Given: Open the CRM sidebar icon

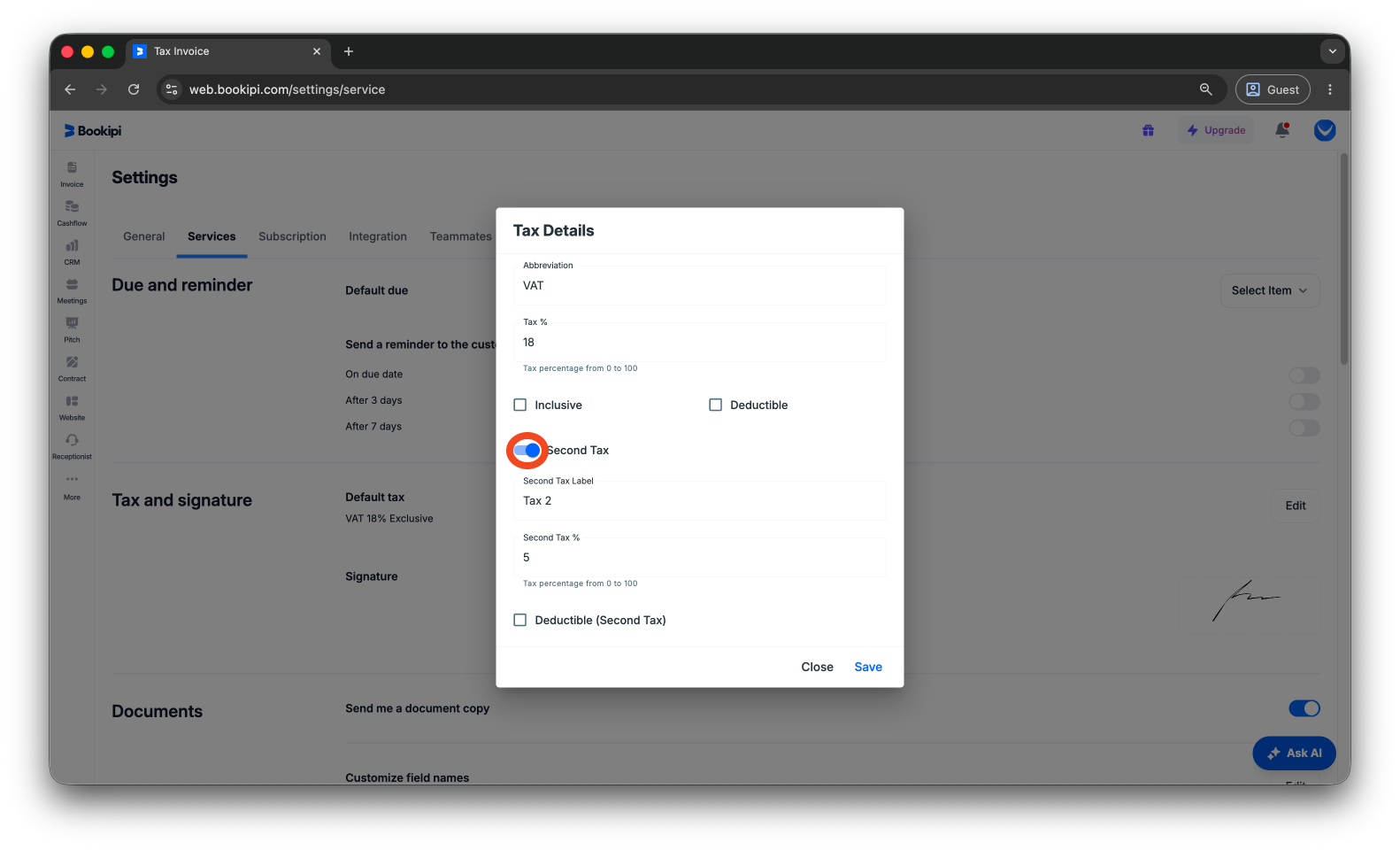Looking at the screenshot, I should click(x=72, y=251).
